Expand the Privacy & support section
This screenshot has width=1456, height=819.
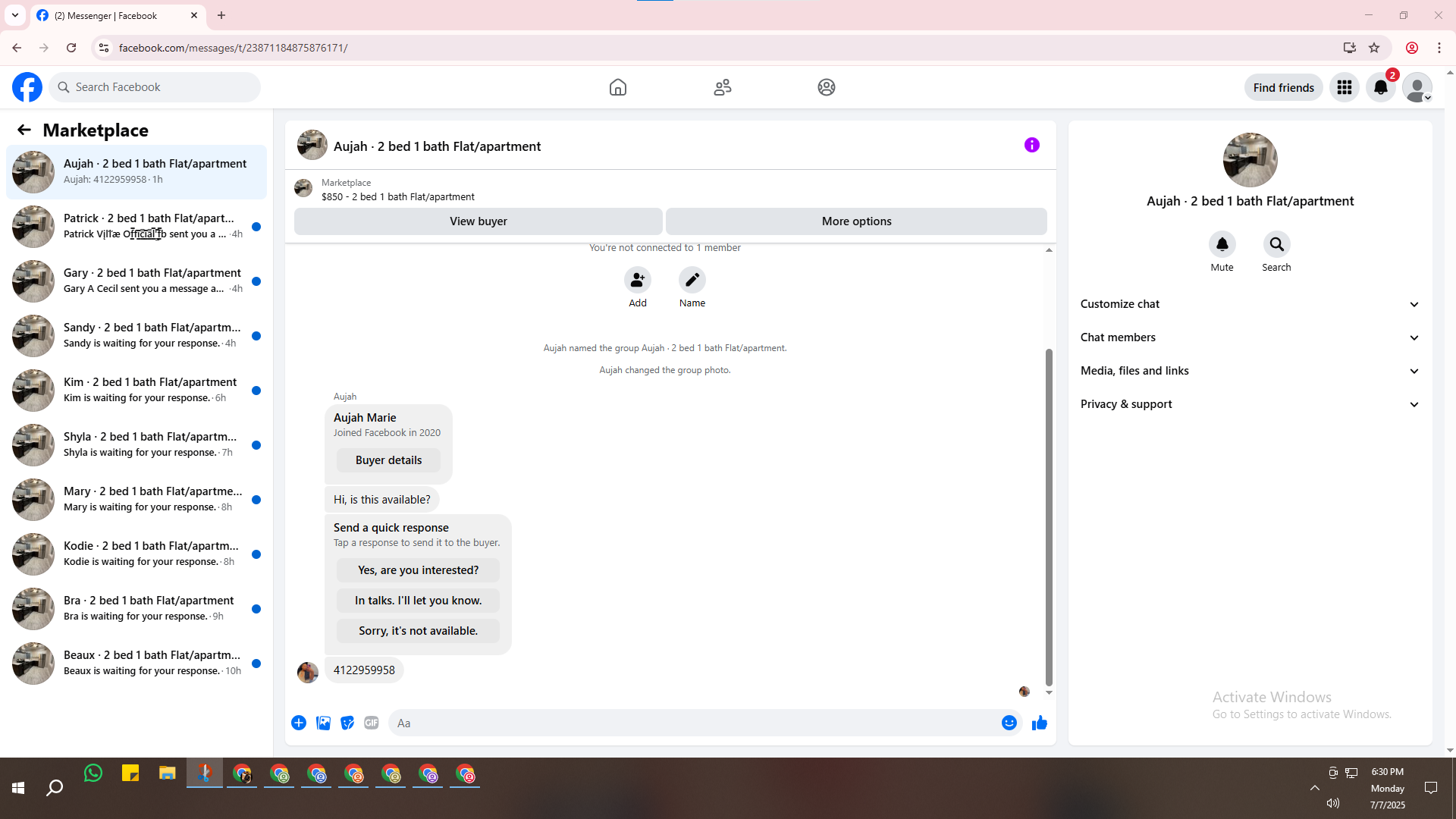tap(1249, 404)
